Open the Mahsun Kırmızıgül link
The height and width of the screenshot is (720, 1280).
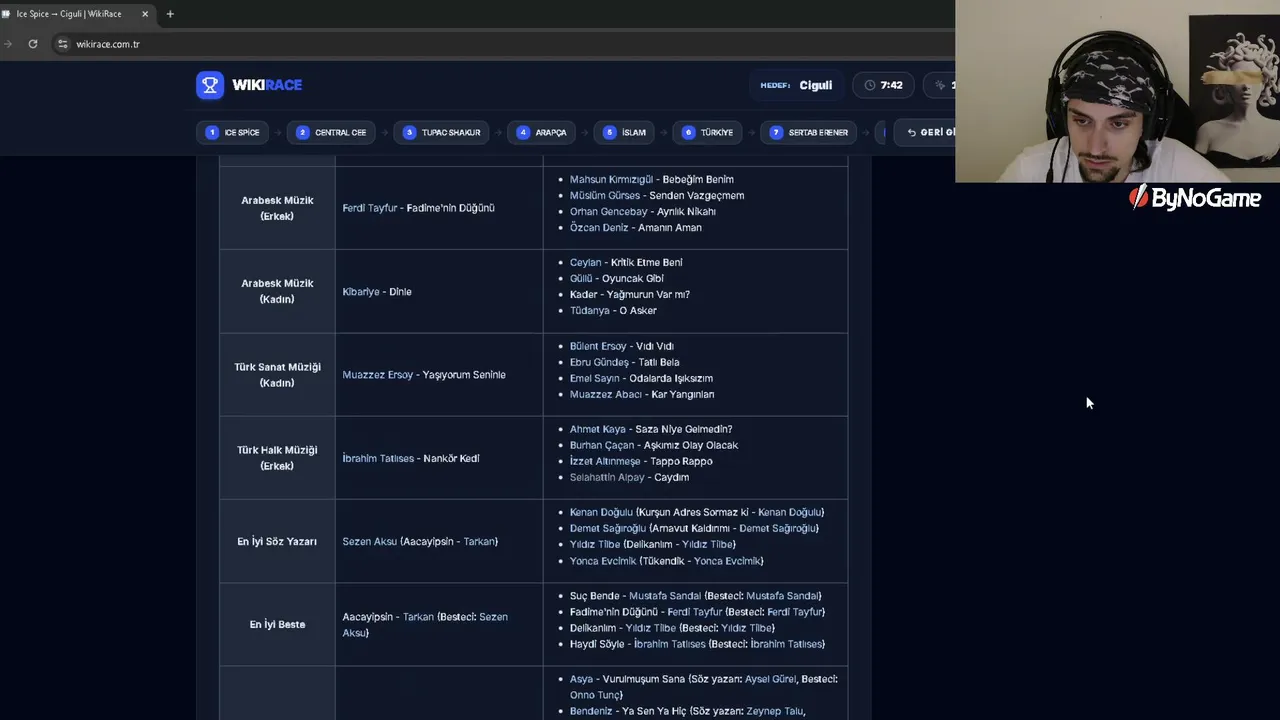pos(612,179)
